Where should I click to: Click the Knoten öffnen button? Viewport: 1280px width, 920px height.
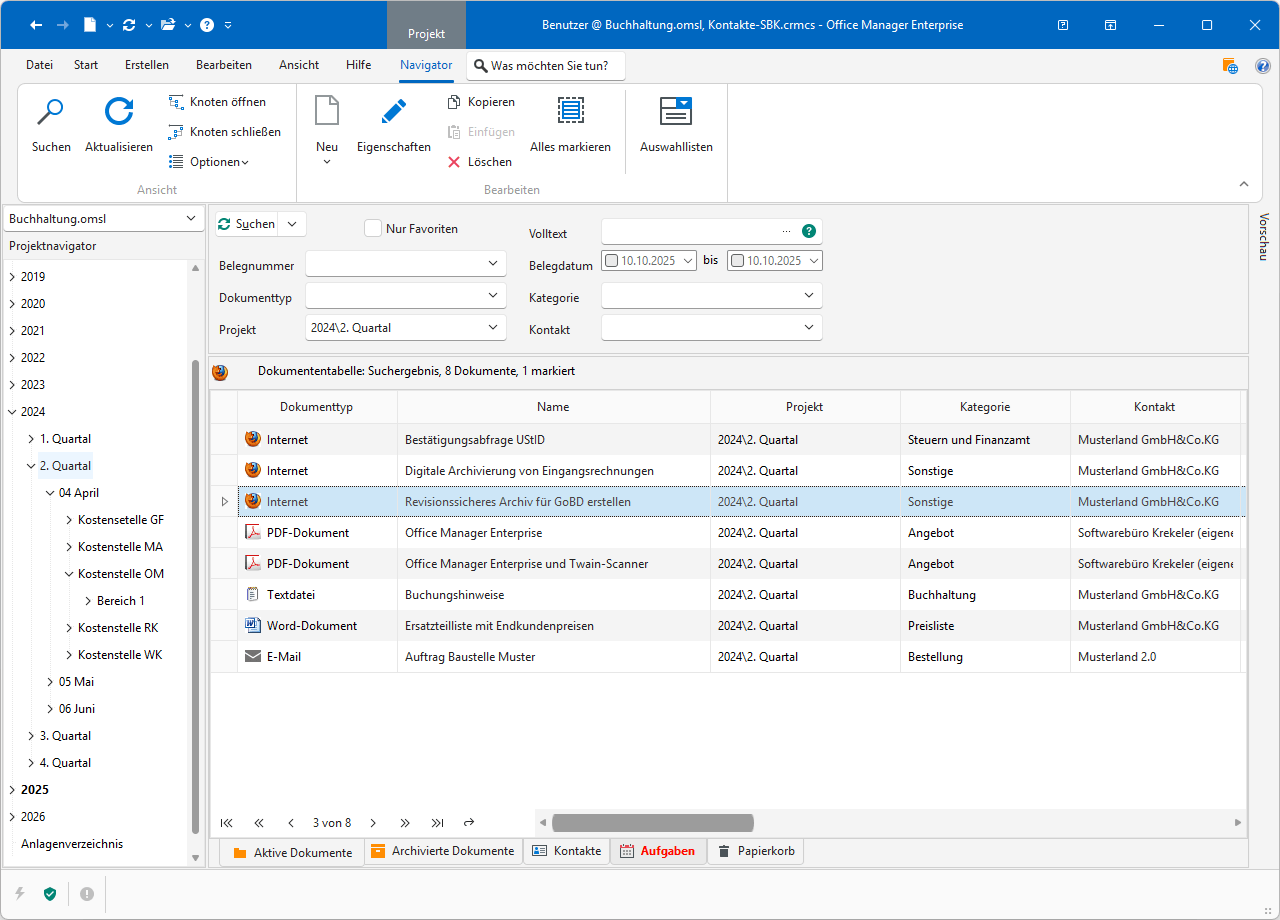(x=217, y=102)
